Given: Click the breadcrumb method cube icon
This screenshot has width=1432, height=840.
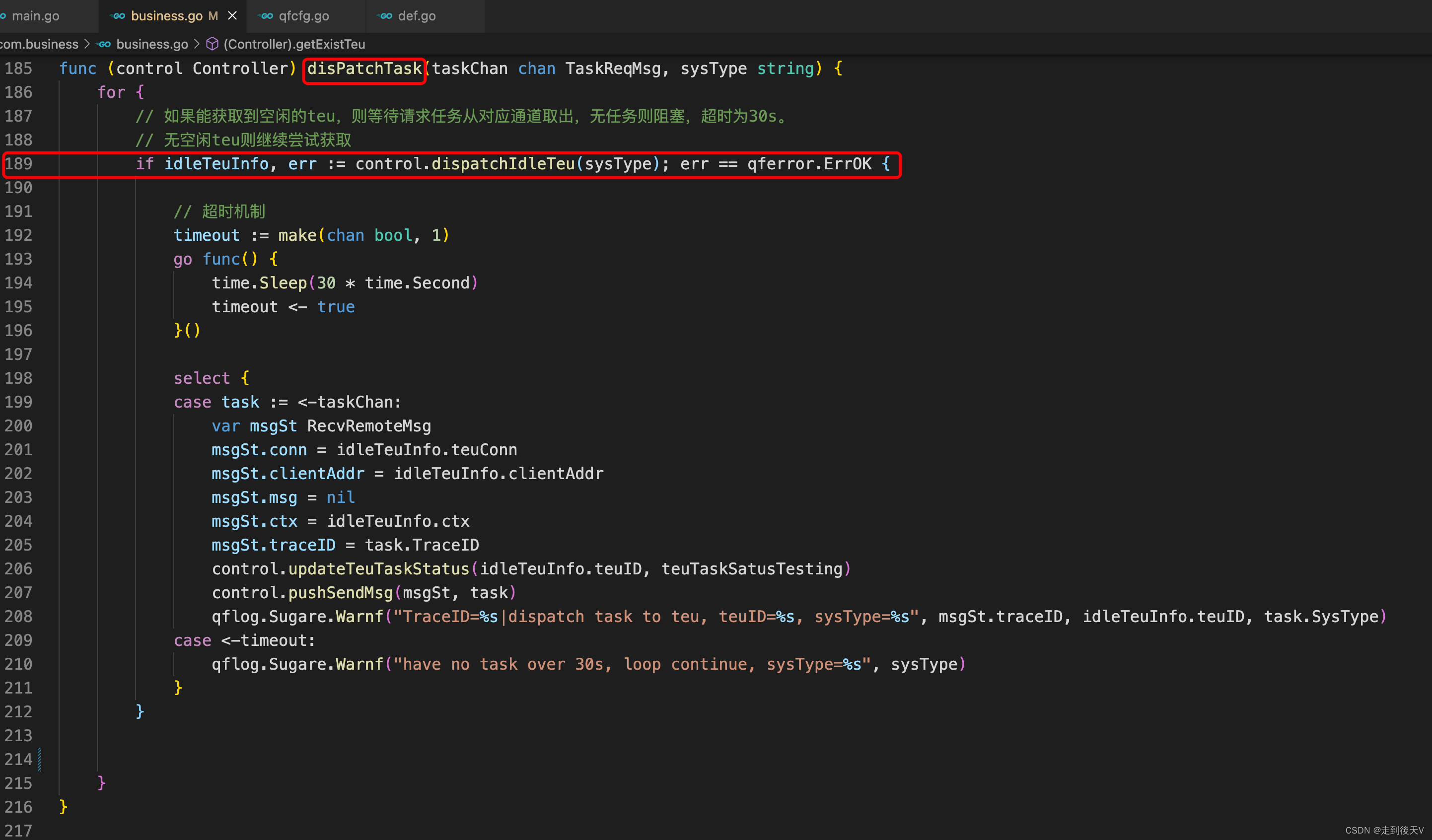Looking at the screenshot, I should click(x=212, y=44).
